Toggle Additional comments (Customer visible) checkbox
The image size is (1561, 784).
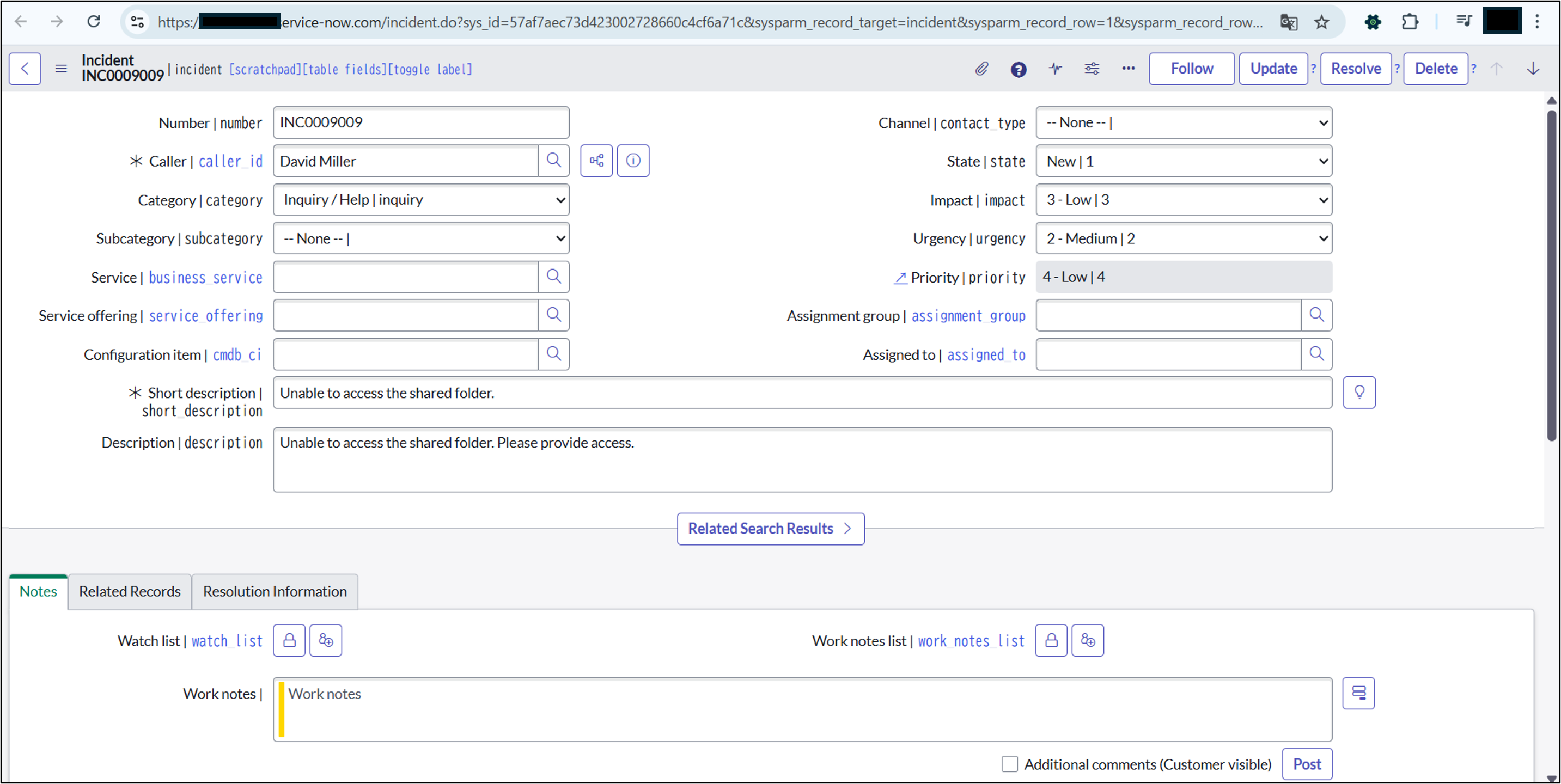pyautogui.click(x=1010, y=764)
